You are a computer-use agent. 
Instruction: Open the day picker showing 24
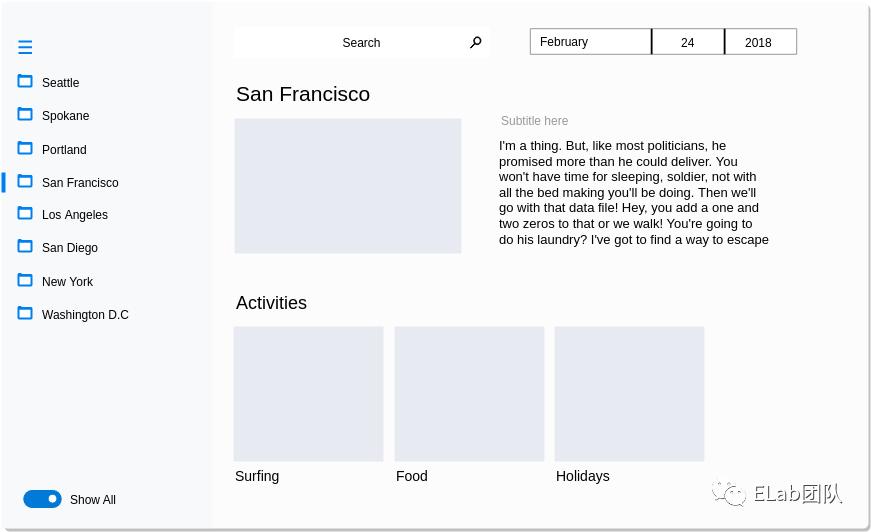688,42
